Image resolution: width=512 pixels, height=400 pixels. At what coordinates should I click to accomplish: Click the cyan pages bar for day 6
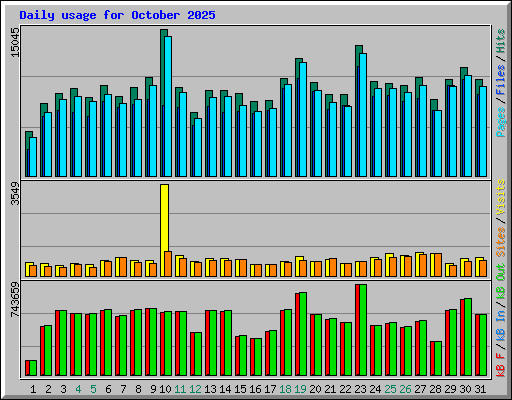108,135
